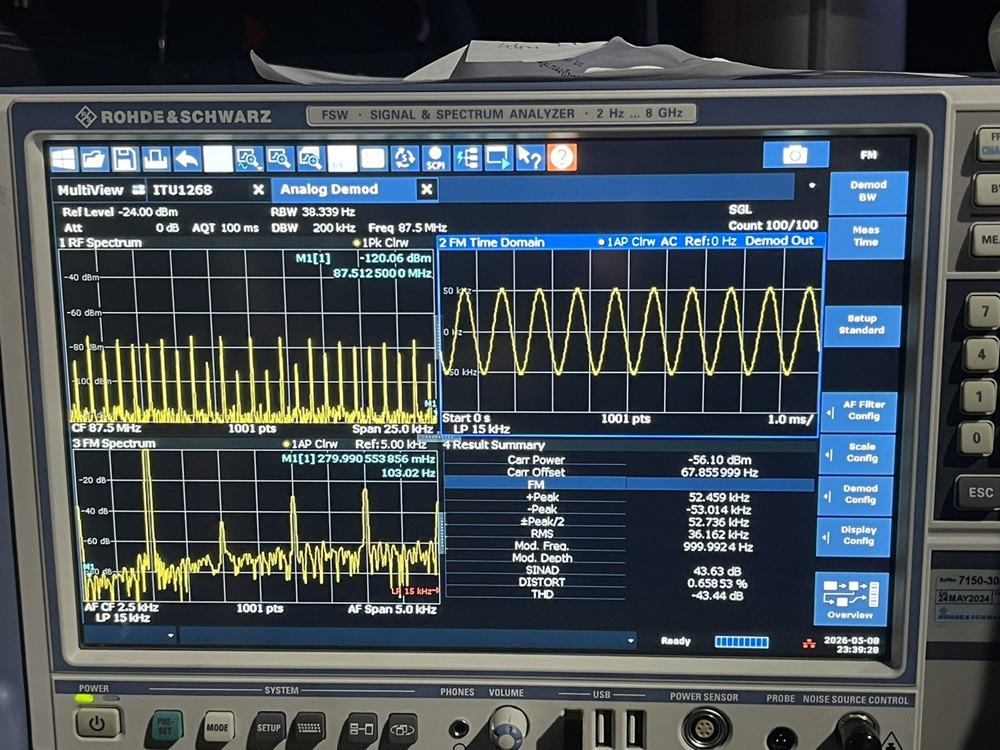Open Scale Config softkey

coord(858,453)
